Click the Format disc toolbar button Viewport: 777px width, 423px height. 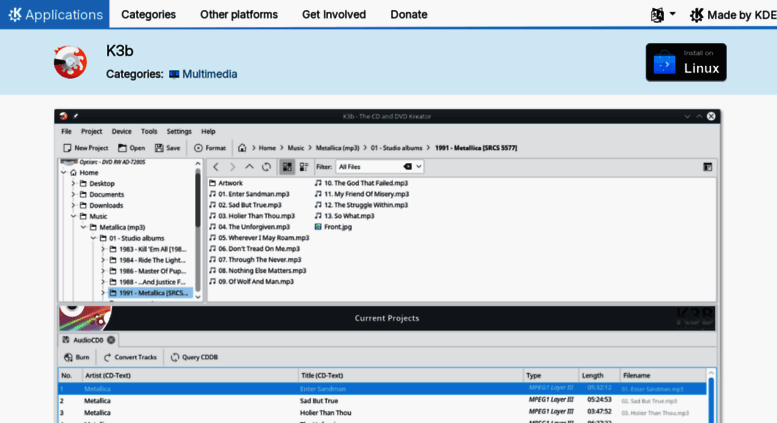point(210,148)
